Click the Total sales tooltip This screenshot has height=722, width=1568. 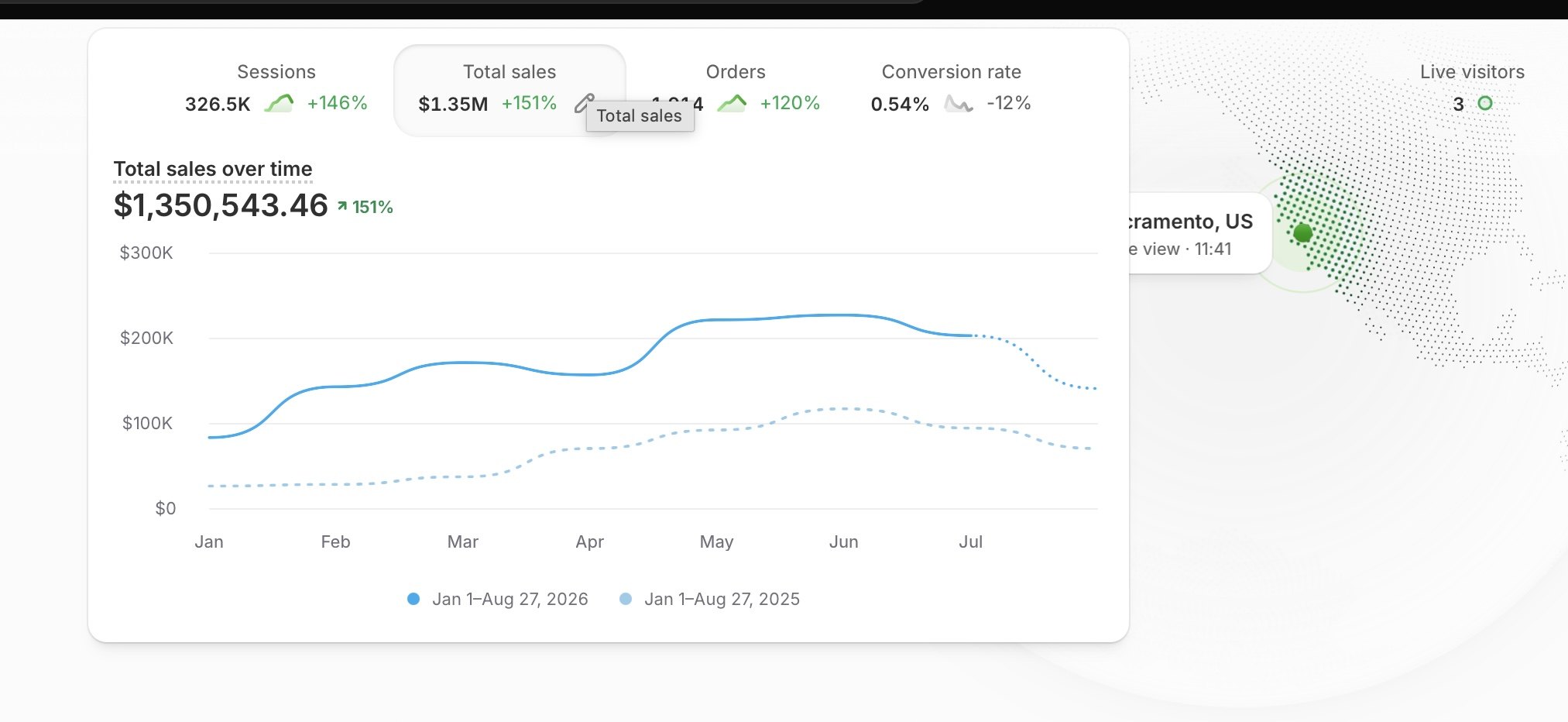click(640, 116)
